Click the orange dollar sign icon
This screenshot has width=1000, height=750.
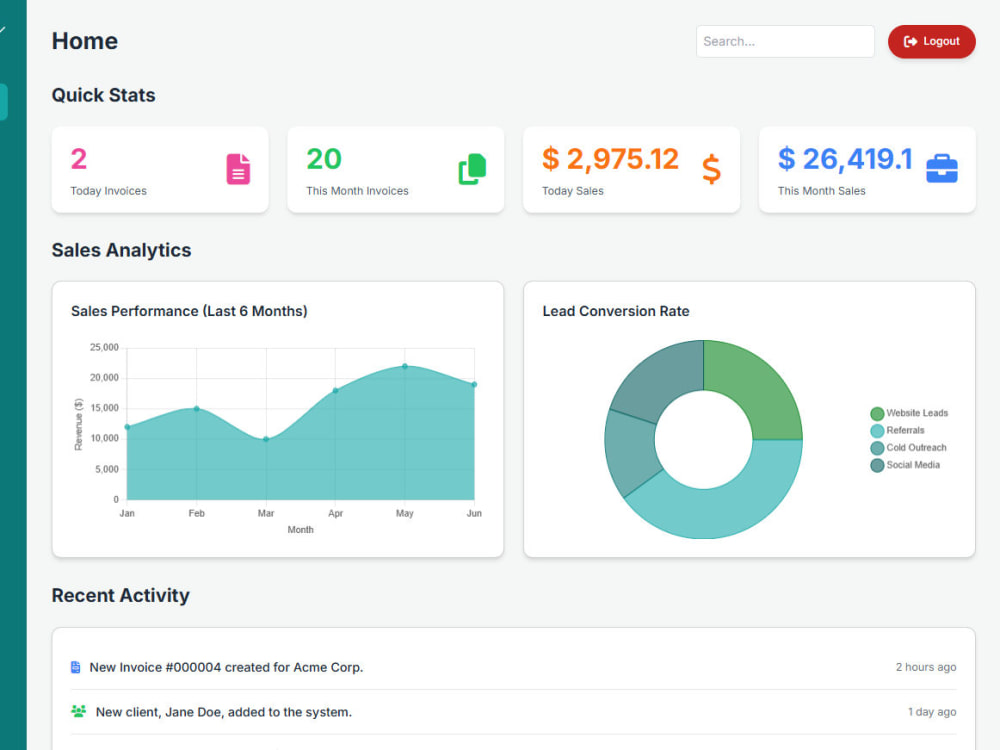(711, 169)
